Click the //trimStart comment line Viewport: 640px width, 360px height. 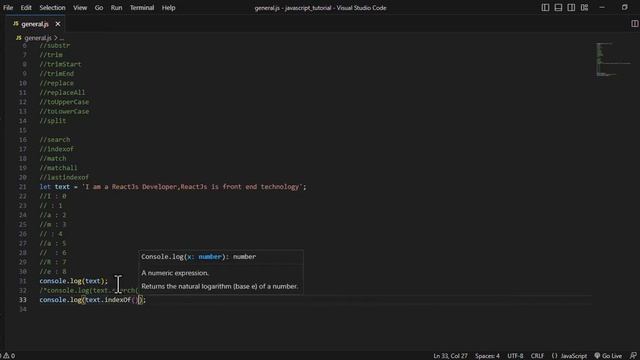[60, 64]
